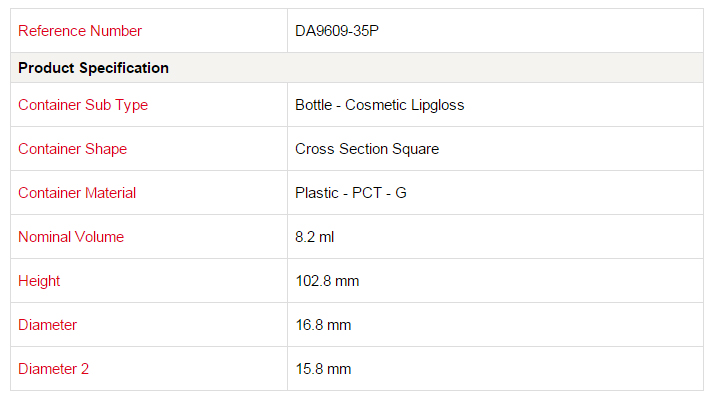Select the 15.8 mm value
The width and height of the screenshot is (710, 397).
point(323,369)
